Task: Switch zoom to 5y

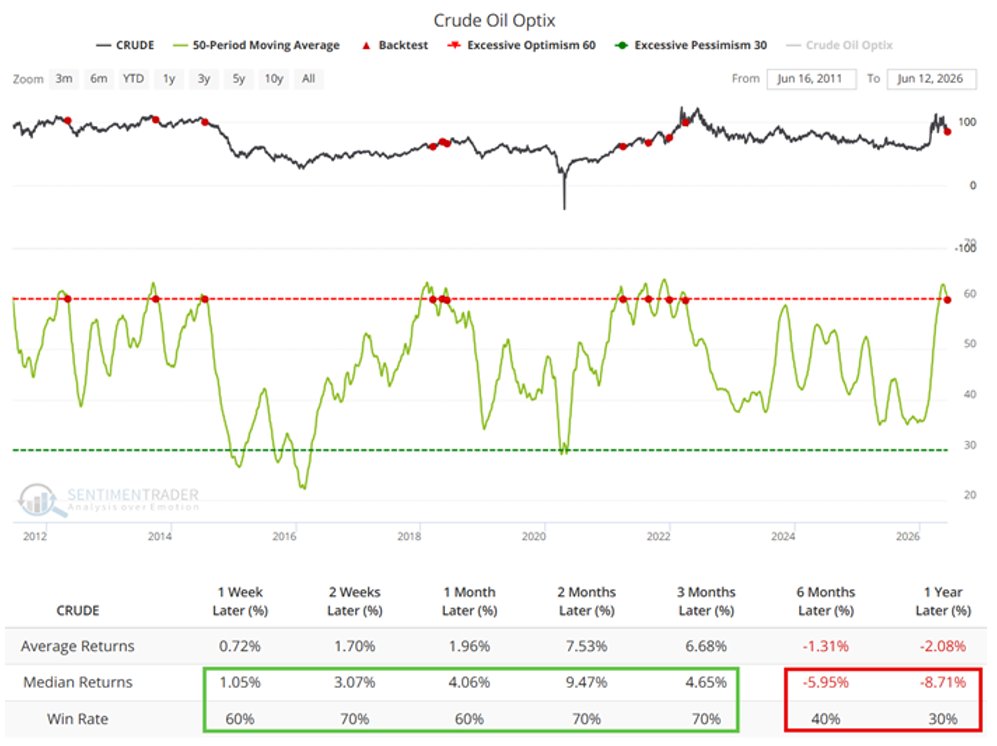Action: [238, 79]
